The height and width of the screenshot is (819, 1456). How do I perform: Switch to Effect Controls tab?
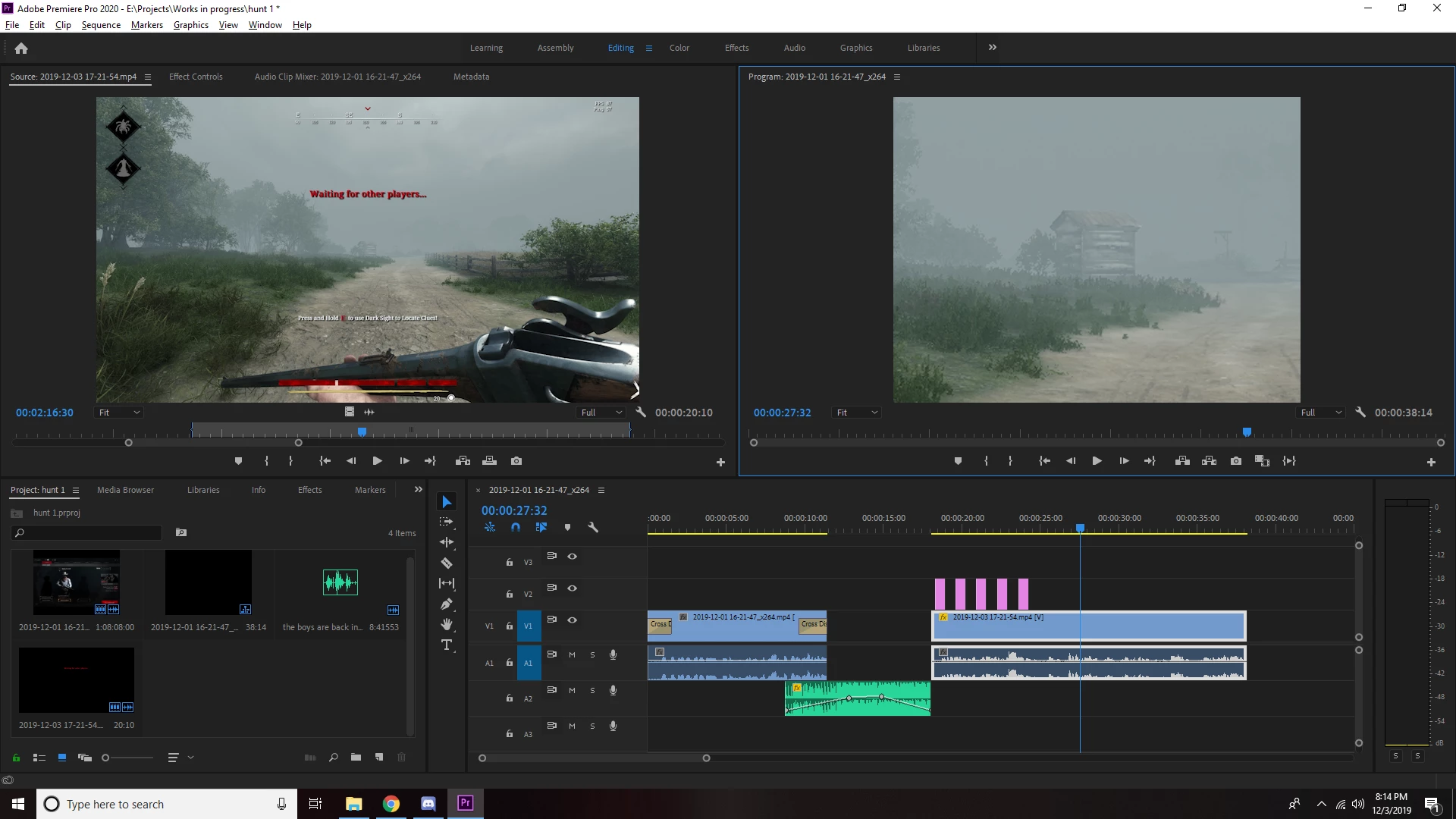point(196,77)
